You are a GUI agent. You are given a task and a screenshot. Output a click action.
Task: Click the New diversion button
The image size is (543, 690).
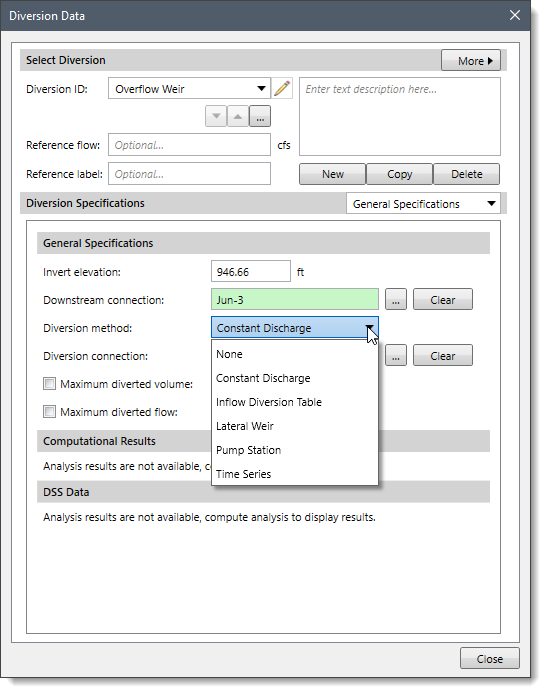tap(332, 174)
